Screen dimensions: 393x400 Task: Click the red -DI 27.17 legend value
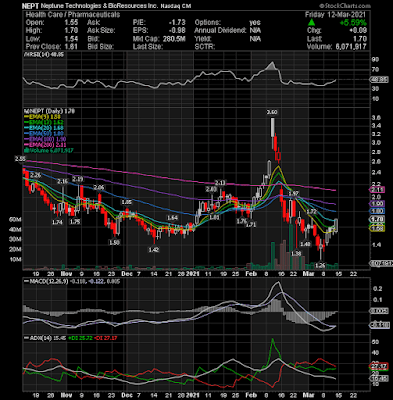(105, 338)
